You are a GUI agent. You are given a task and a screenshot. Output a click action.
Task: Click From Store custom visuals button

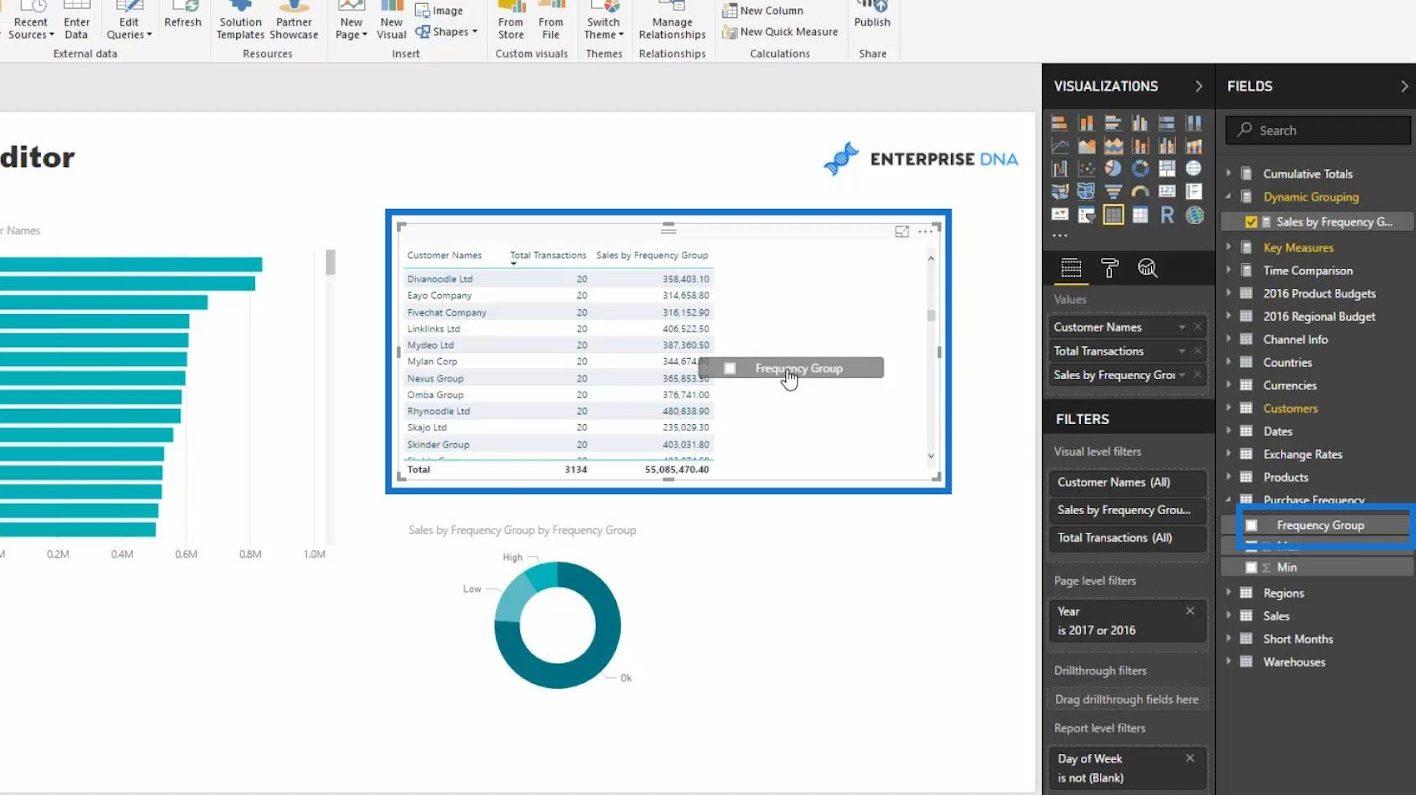[511, 22]
